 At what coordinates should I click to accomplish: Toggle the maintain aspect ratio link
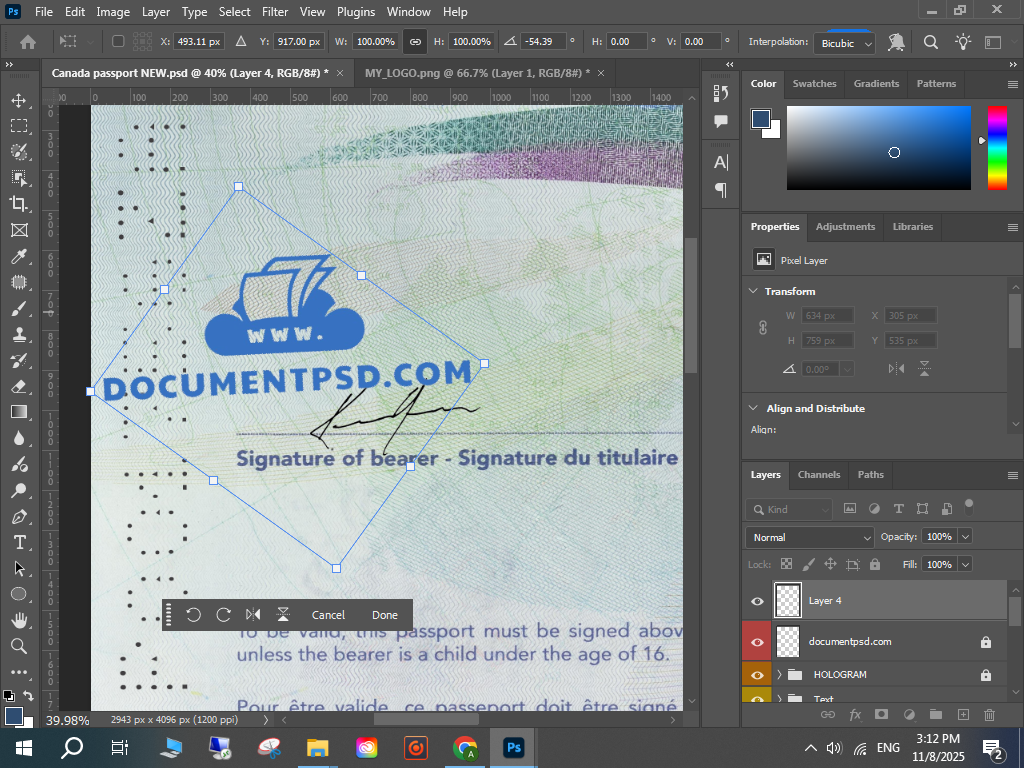415,42
